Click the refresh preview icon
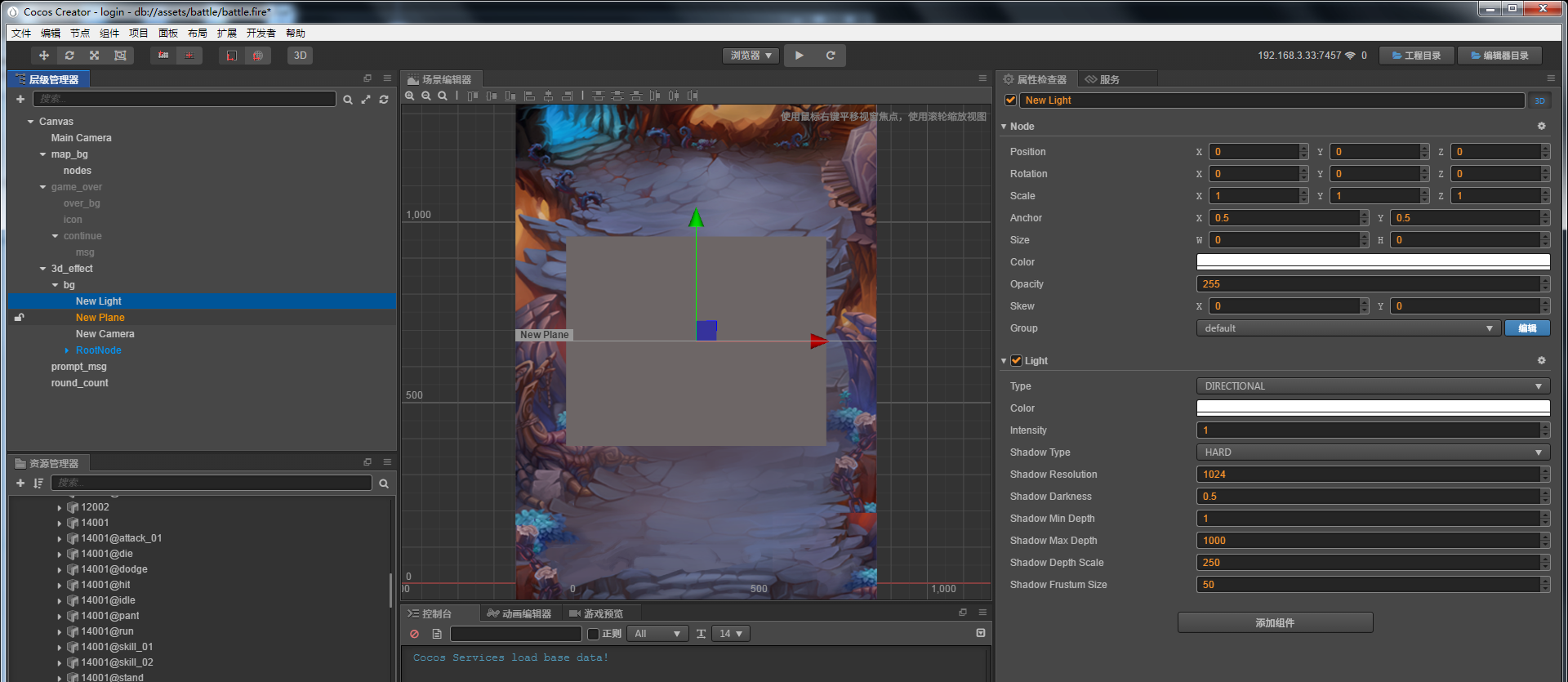Screen dimensions: 1568x682 (831, 56)
